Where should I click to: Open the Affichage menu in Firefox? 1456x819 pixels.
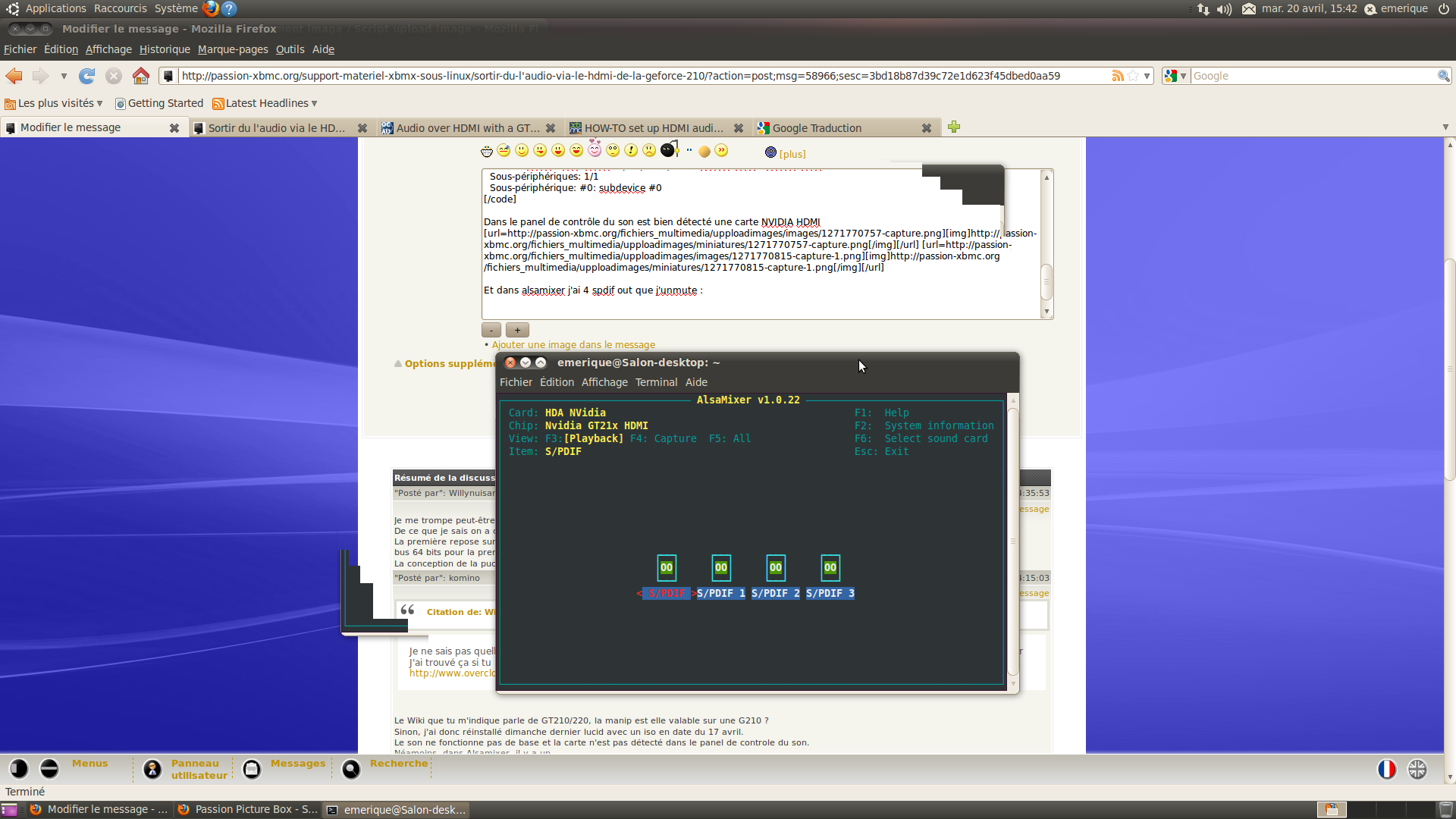coord(108,49)
